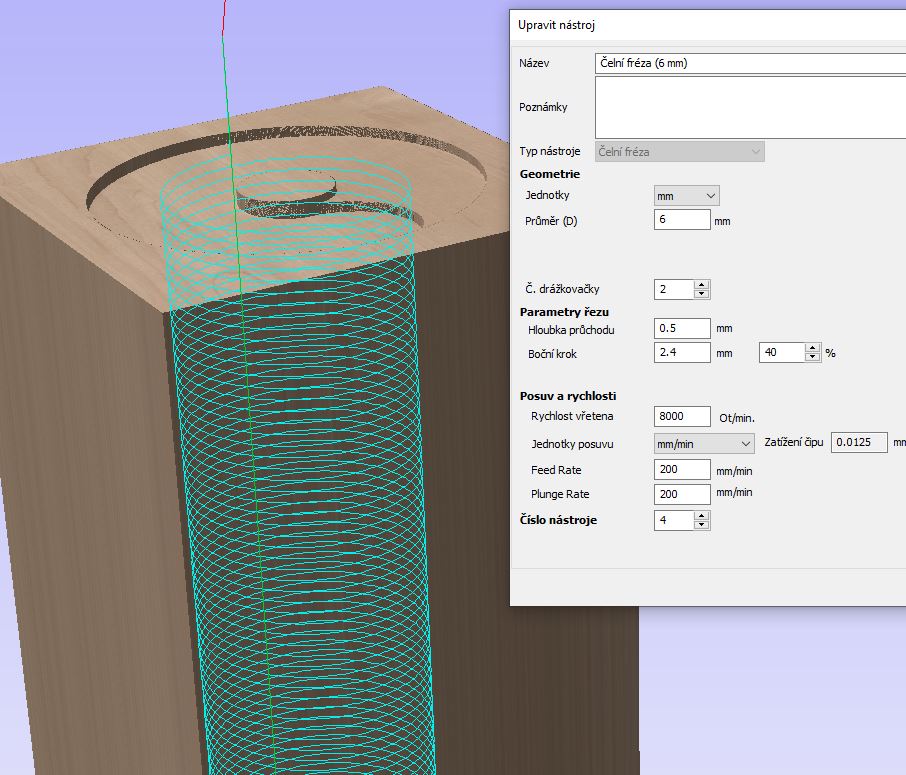Increase Č. drážkovačky with up arrow

(x=702, y=285)
